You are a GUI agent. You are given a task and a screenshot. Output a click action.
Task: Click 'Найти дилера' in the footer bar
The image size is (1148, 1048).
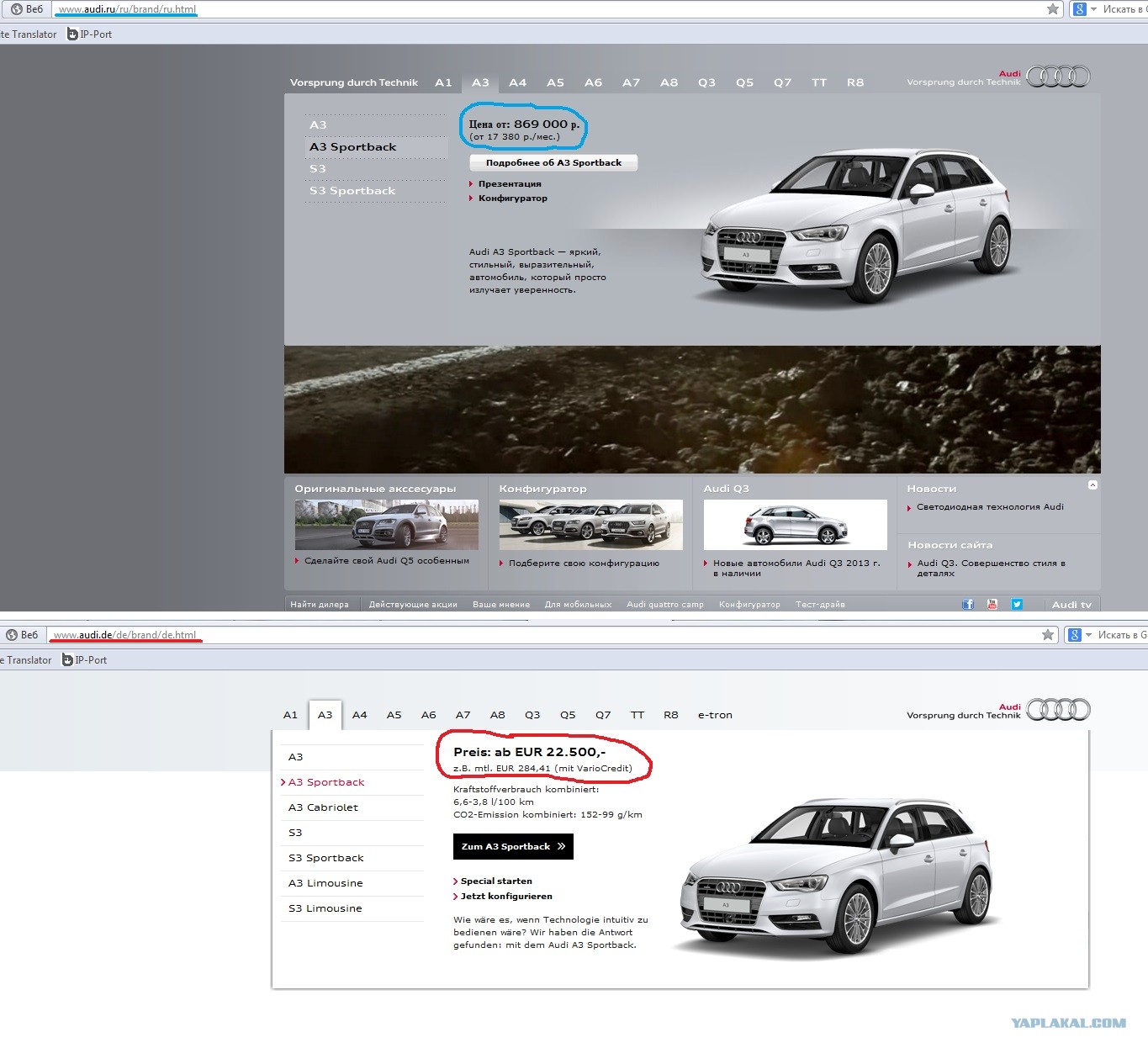(320, 605)
